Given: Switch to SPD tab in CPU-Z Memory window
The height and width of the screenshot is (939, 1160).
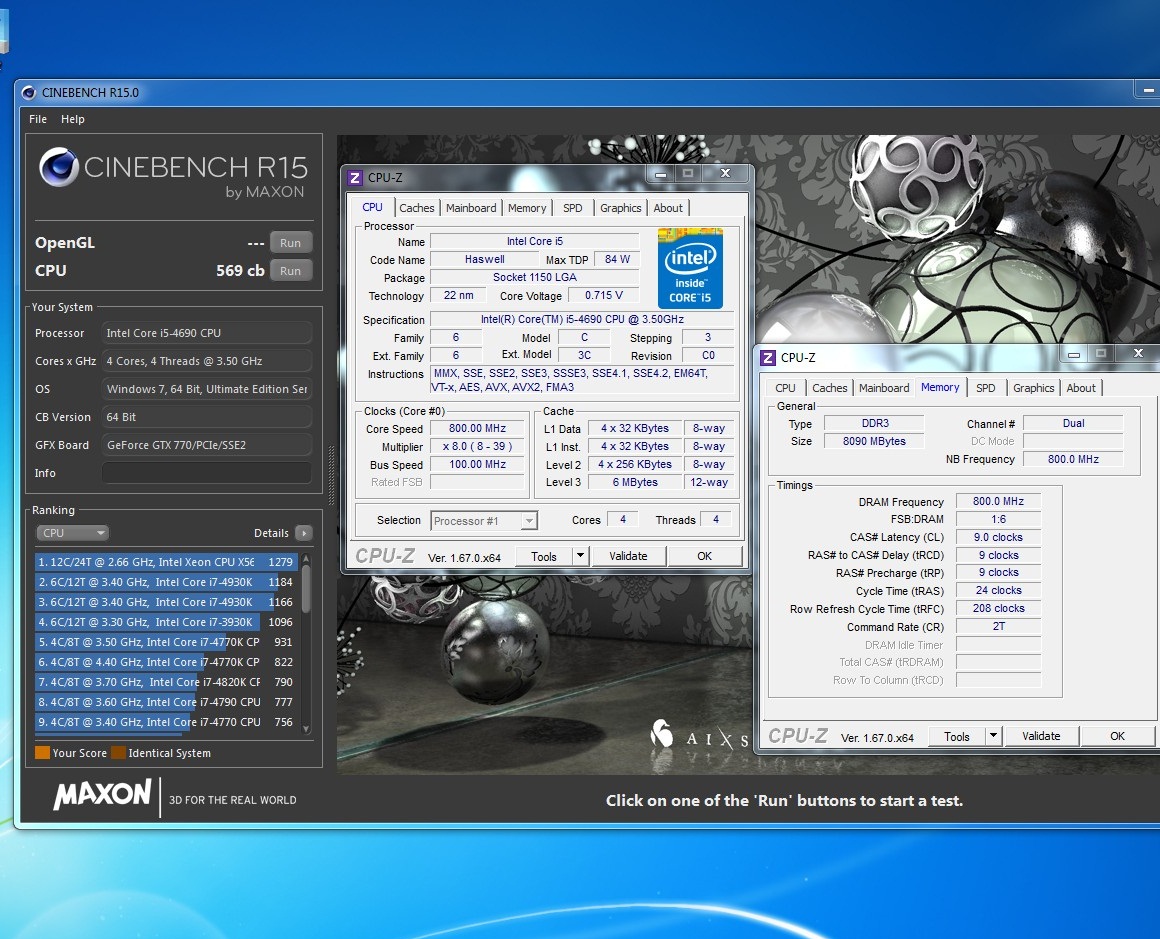Looking at the screenshot, I should point(985,388).
